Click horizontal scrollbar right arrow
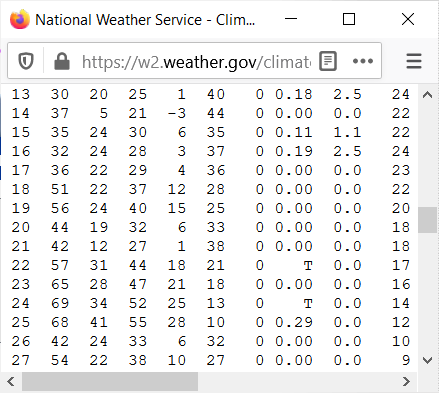Image resolution: width=439 pixels, height=393 pixels. (x=406, y=381)
